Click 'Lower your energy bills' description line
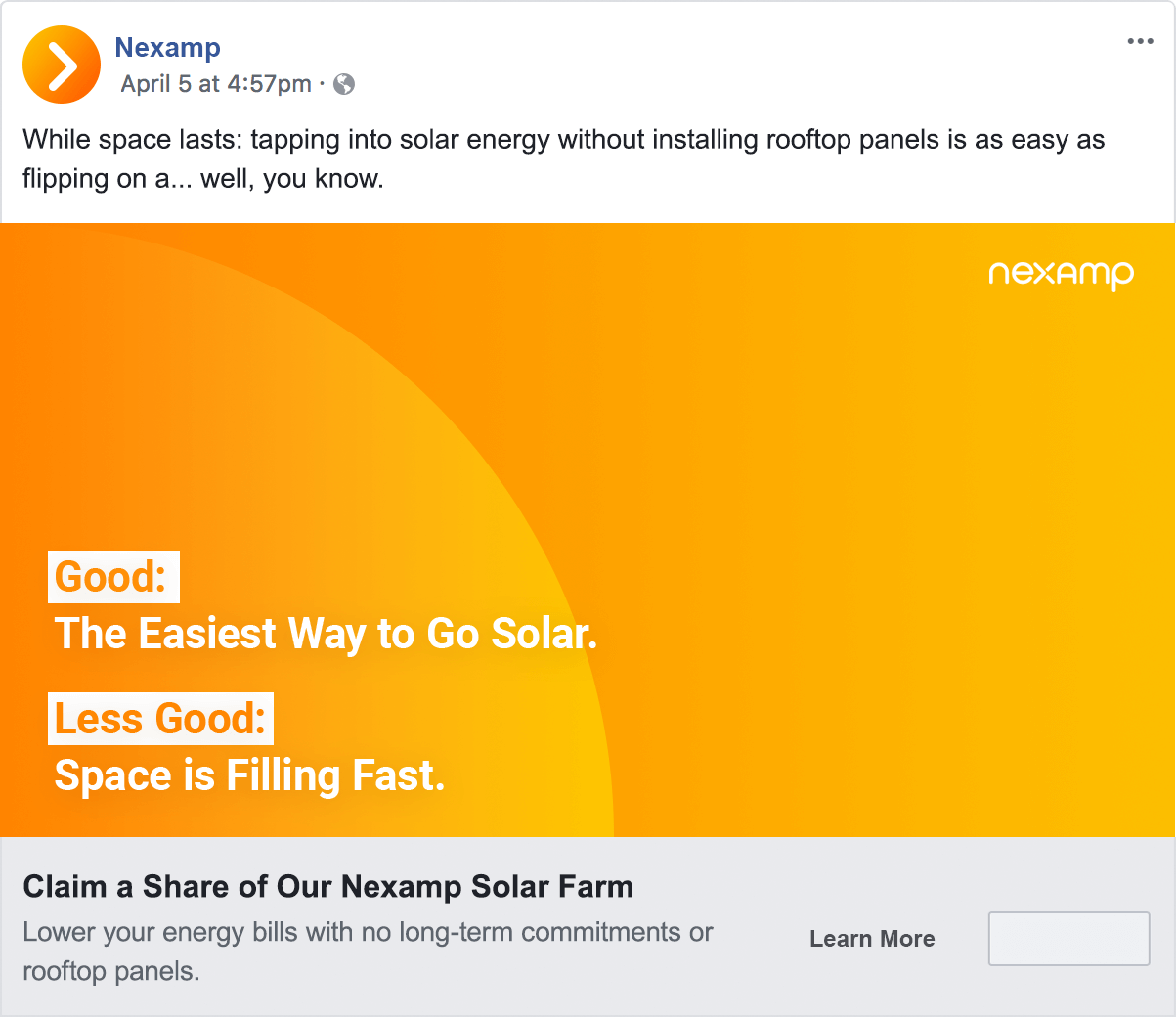The width and height of the screenshot is (1176, 1017). 368,932
